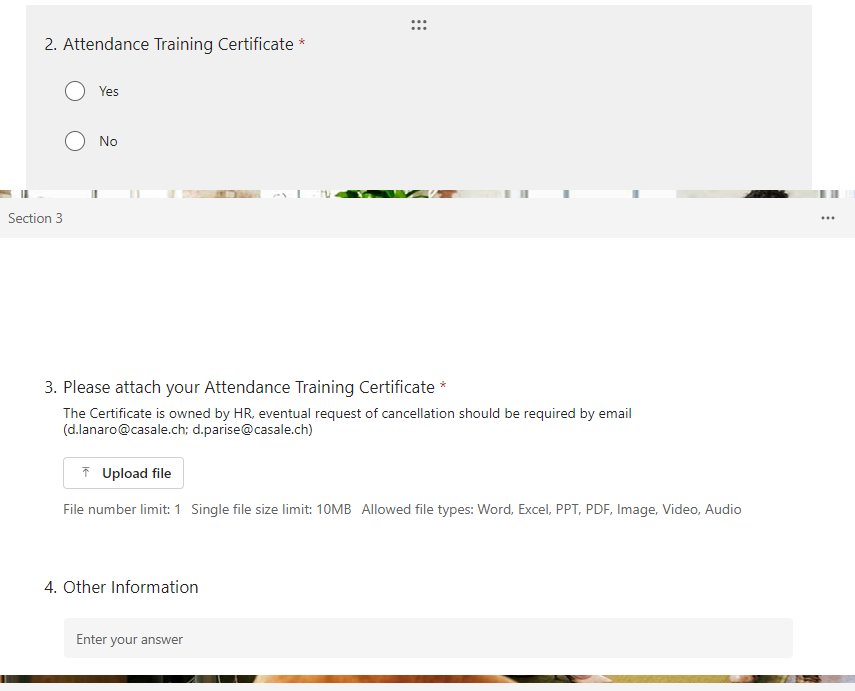The height and width of the screenshot is (691, 855).
Task: Click the Section 3 header label
Action: point(35,218)
